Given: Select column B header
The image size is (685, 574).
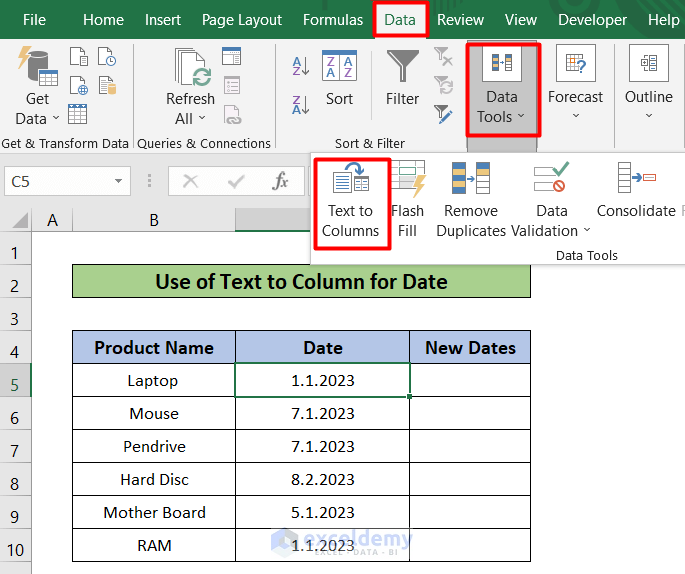Looking at the screenshot, I should (x=154, y=220).
